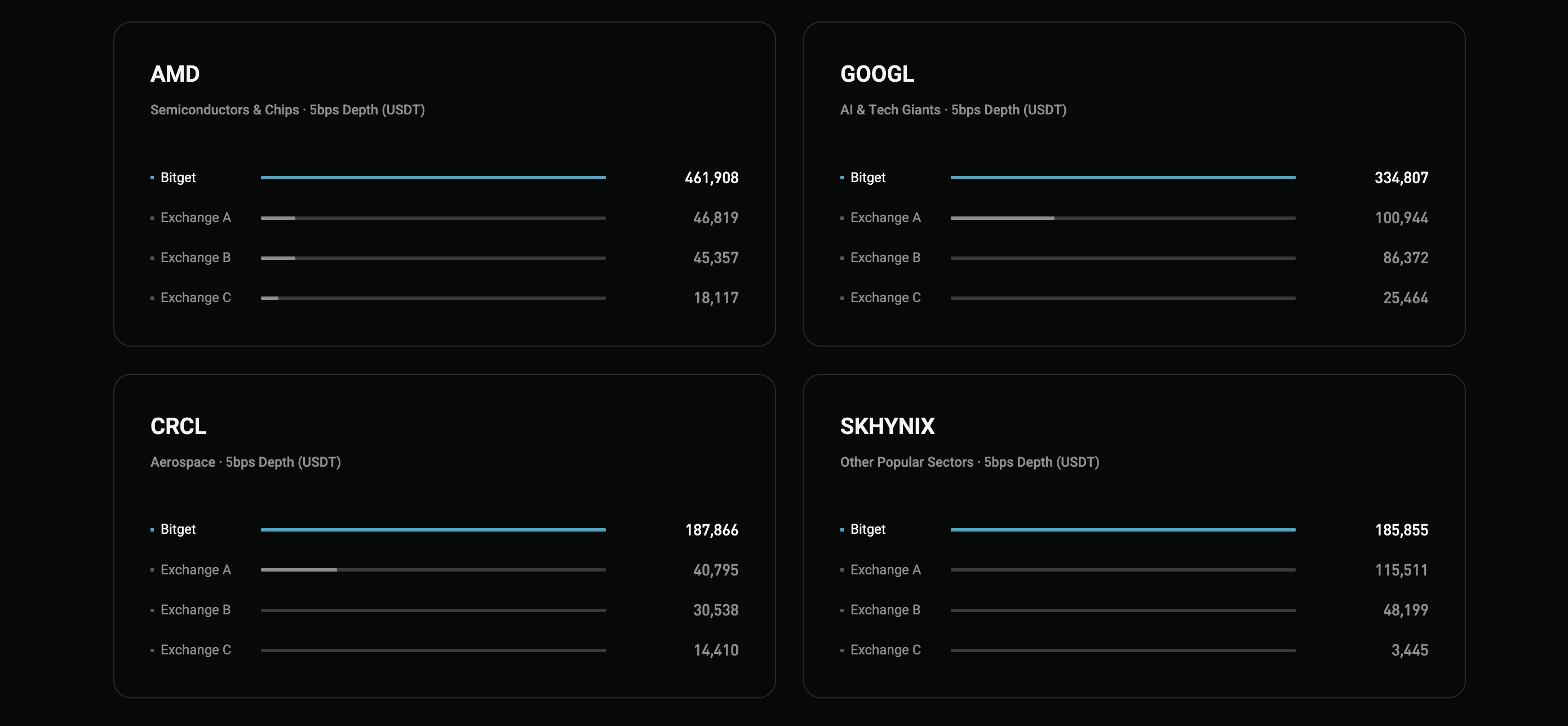This screenshot has width=1568, height=726.
Task: Select 'Aerospace · 5bps Depth (USDT)' subtitle
Action: click(245, 462)
